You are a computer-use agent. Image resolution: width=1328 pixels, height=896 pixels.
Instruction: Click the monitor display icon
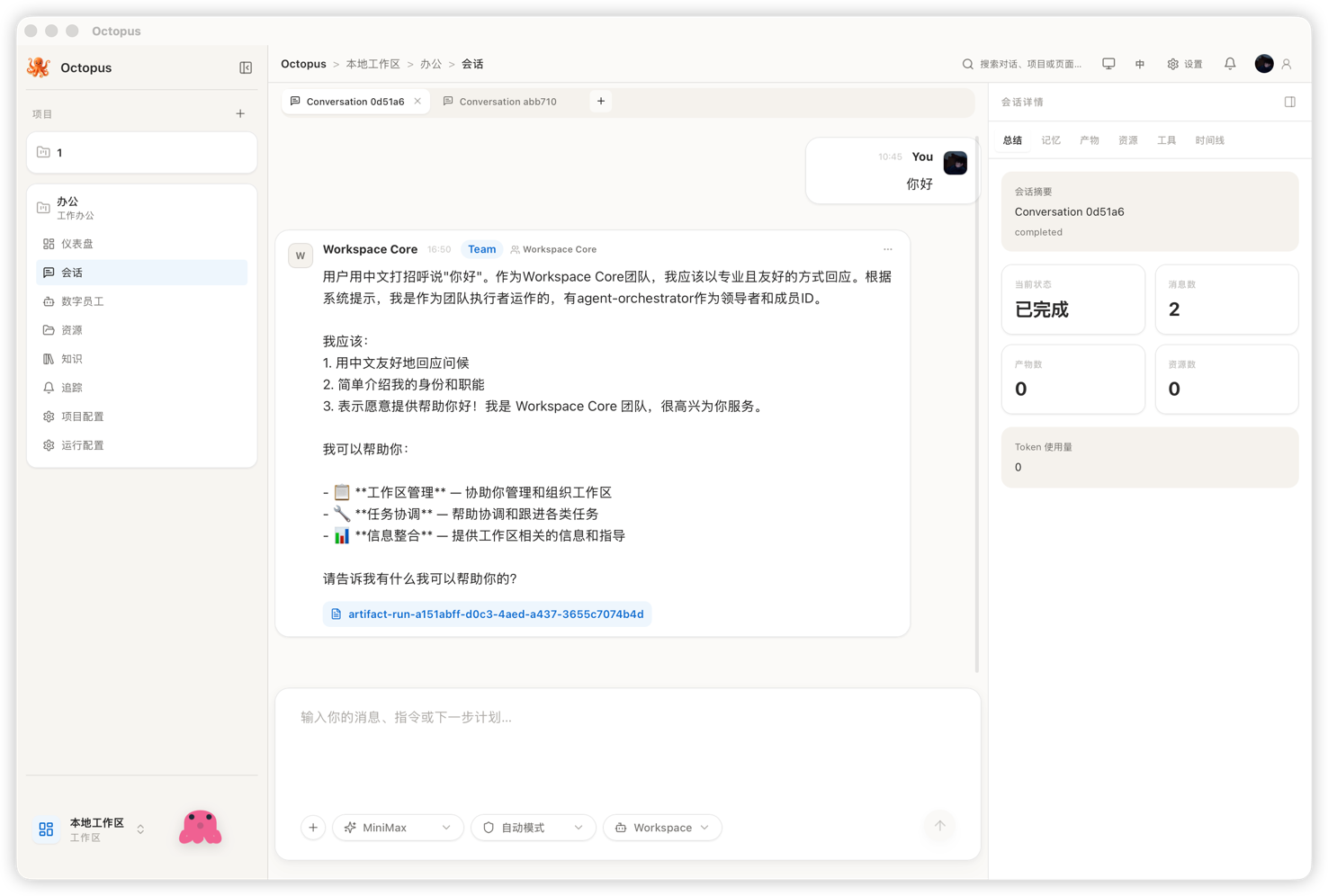click(x=1108, y=64)
